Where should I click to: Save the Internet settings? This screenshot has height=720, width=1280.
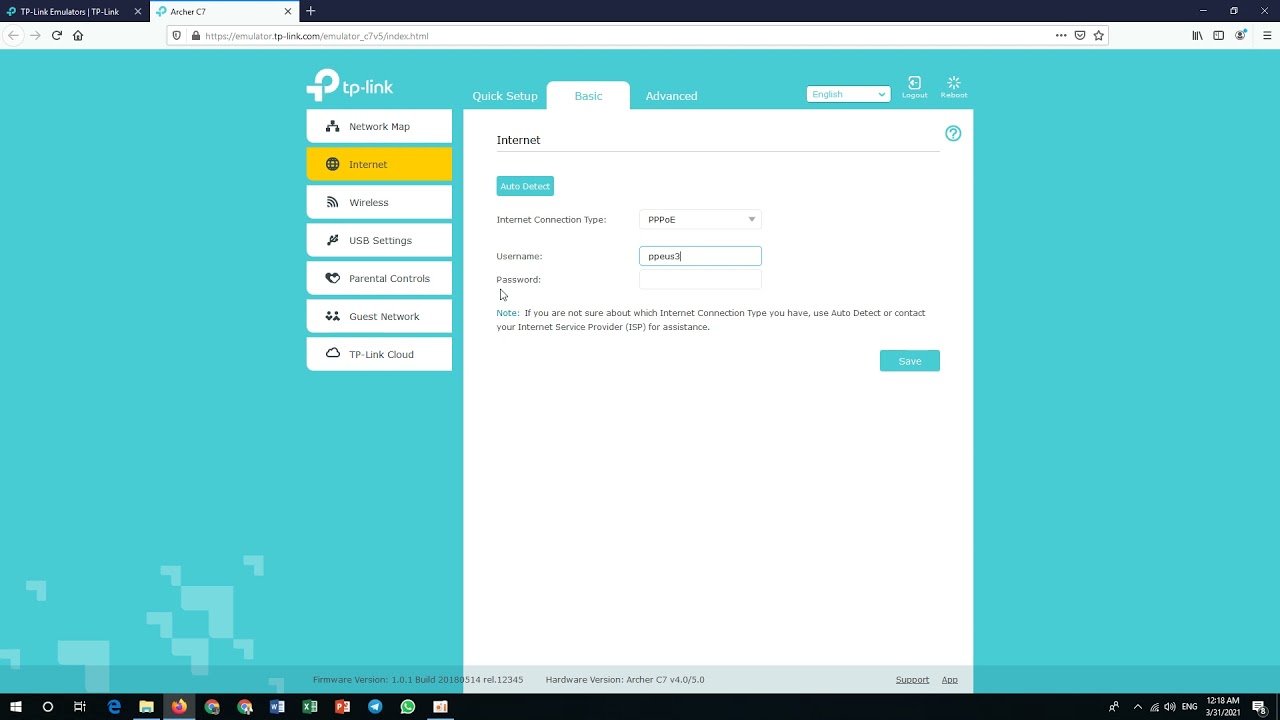pos(910,361)
